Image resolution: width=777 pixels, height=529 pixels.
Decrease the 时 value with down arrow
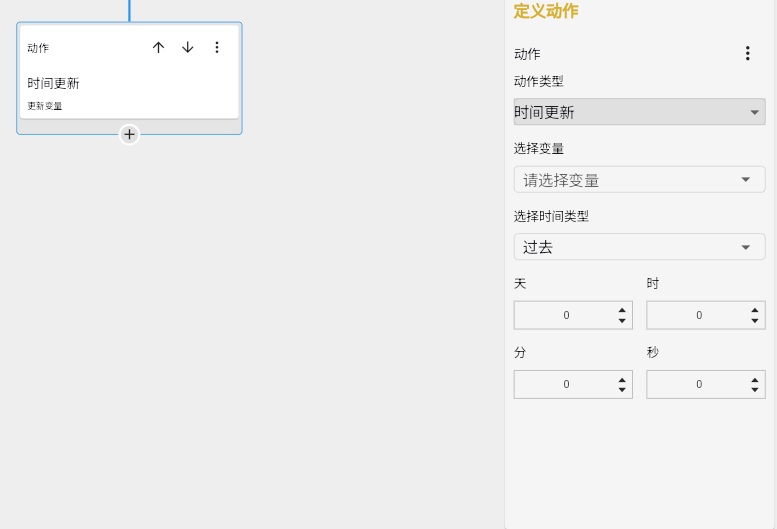coord(755,321)
